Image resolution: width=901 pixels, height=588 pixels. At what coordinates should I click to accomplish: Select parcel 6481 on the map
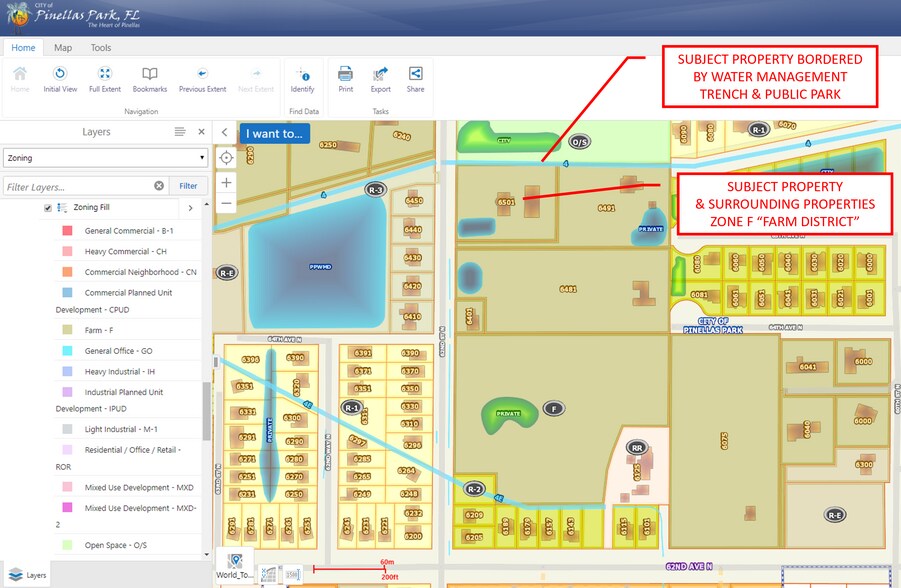coord(568,289)
